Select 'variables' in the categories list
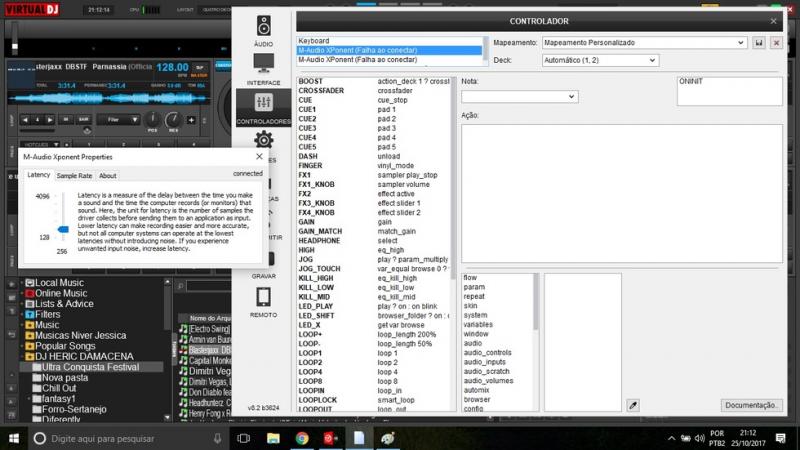This screenshot has width=800, height=450. click(x=478, y=324)
